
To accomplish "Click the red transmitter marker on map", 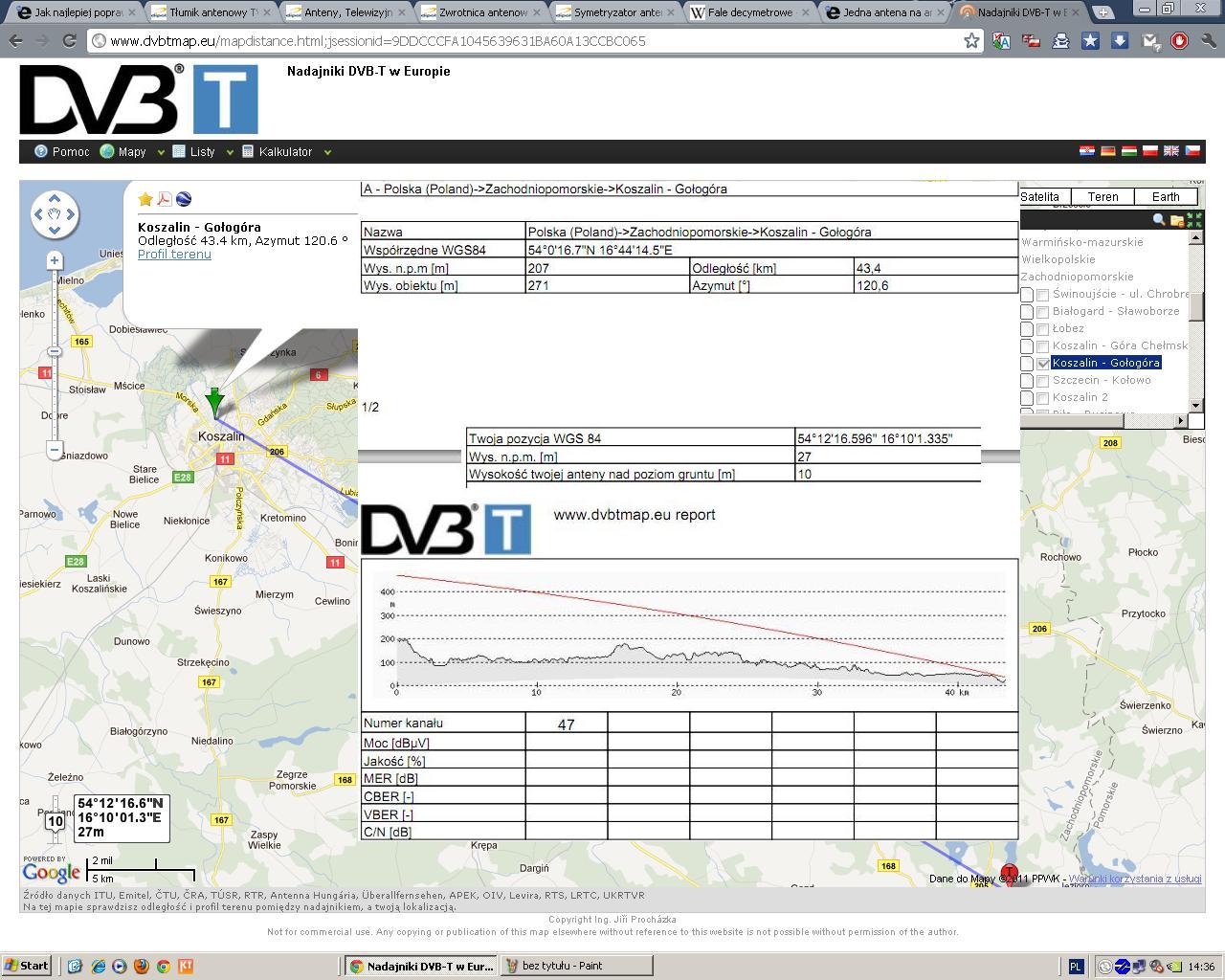I will pyautogui.click(x=1008, y=875).
